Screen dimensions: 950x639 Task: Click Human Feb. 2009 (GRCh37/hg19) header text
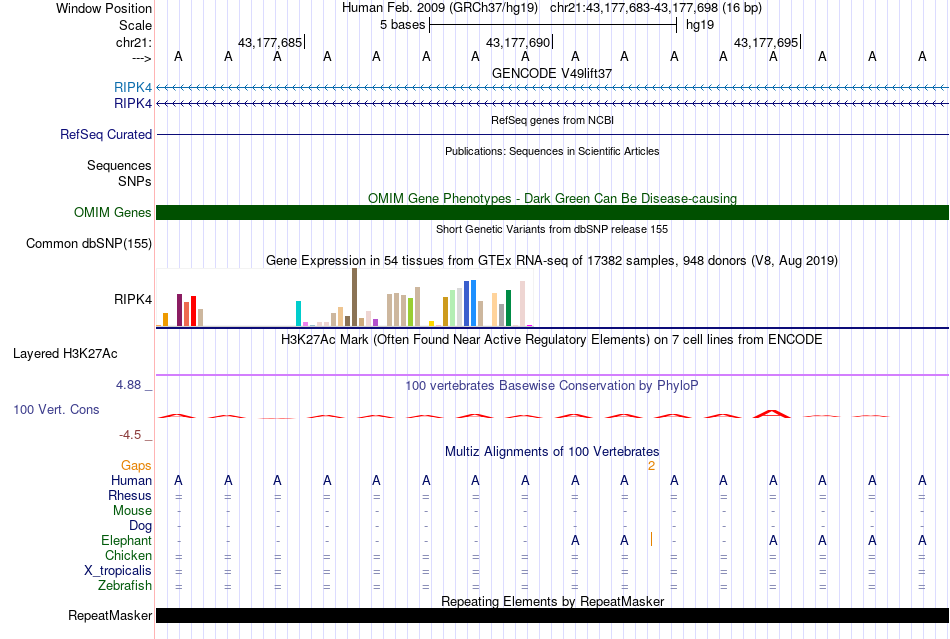point(440,8)
